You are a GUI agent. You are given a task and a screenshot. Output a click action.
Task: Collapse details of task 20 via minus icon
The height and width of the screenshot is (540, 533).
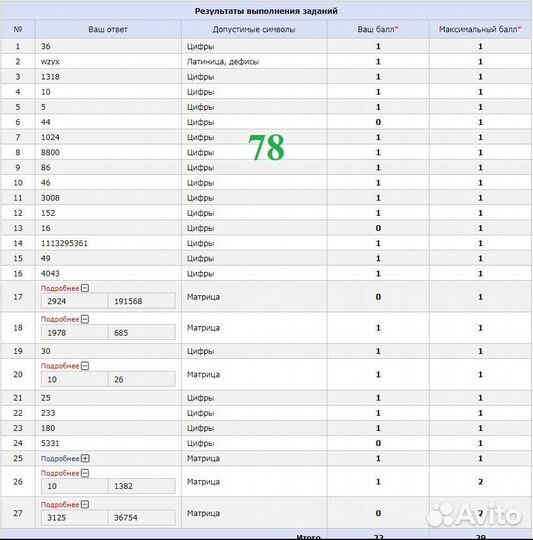click(85, 366)
